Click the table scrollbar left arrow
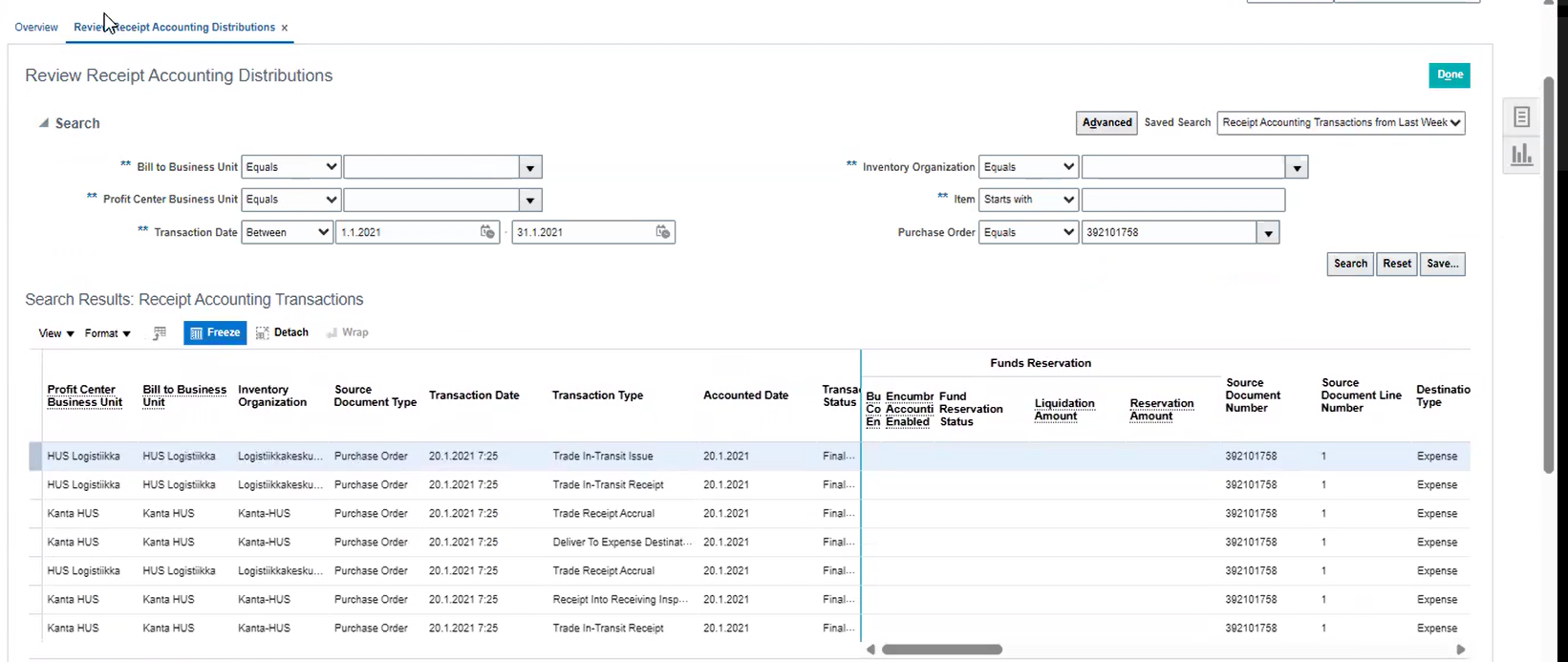The width and height of the screenshot is (1568, 662). click(x=870, y=650)
